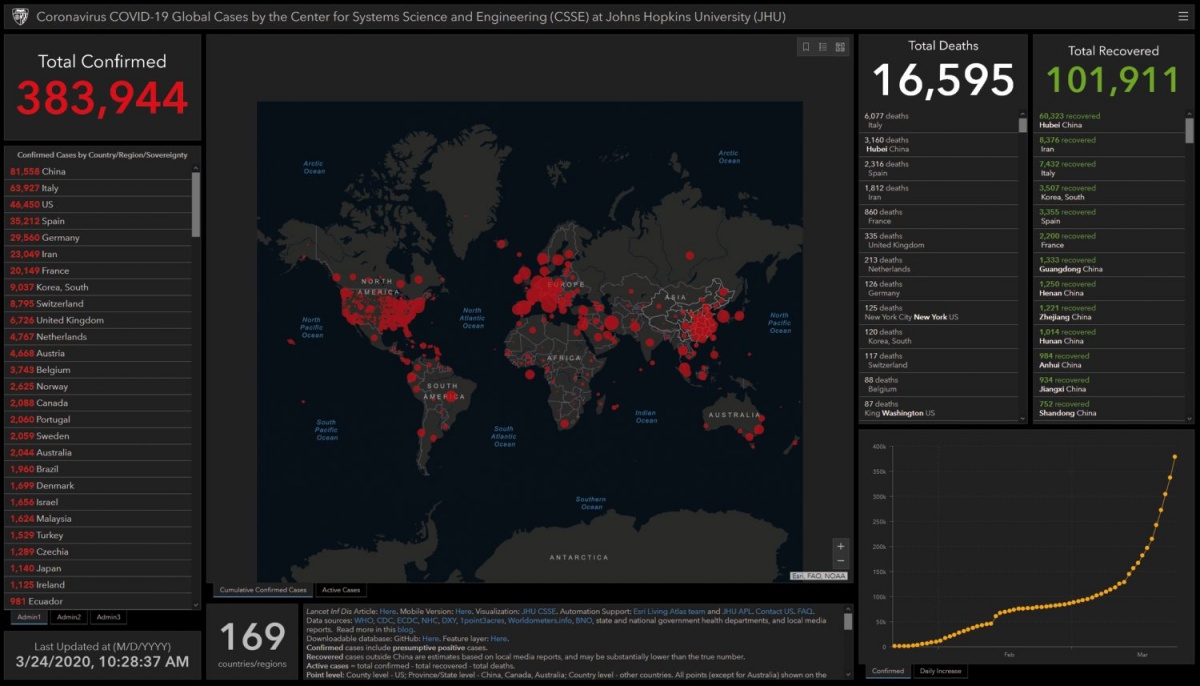This screenshot has width=1200, height=686.
Task: Switch to the Active Cases map tab
Action: [340, 590]
